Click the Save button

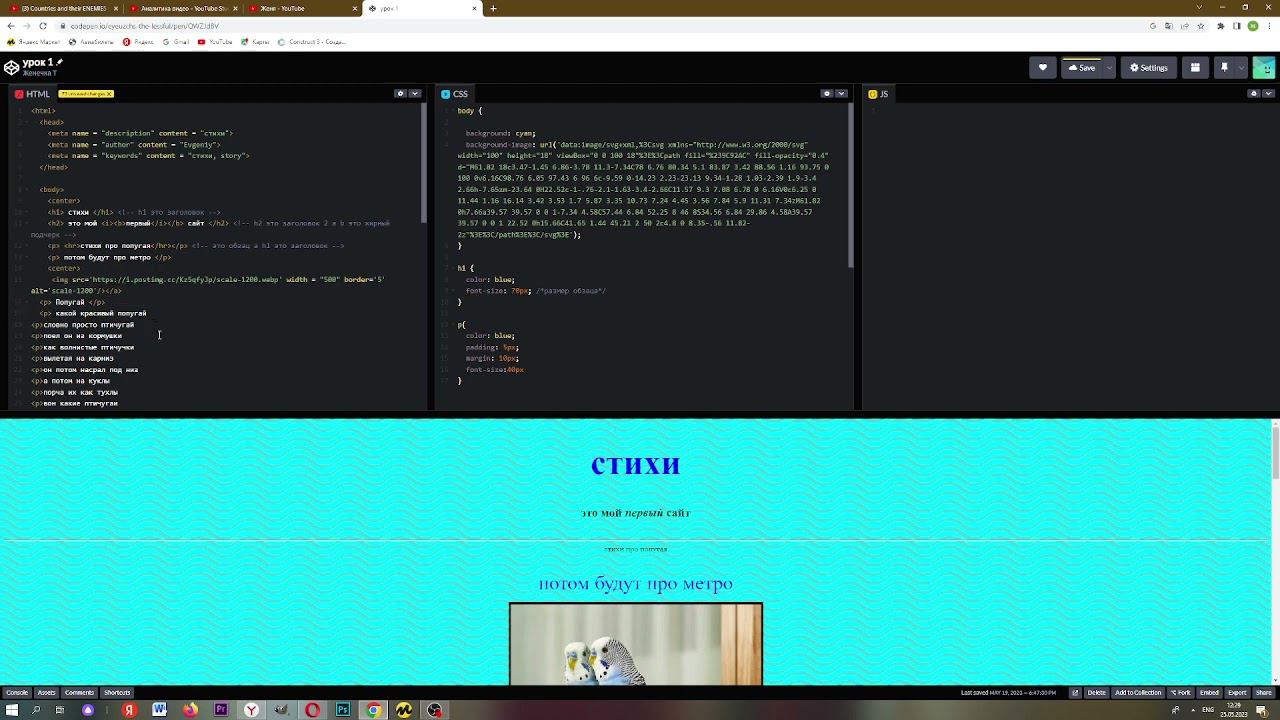click(x=1081, y=68)
